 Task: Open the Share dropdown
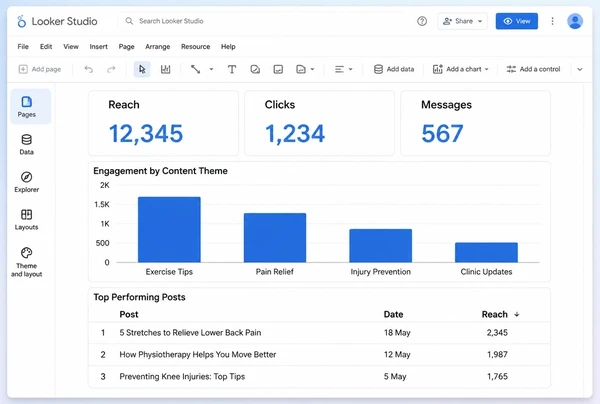tap(462, 21)
